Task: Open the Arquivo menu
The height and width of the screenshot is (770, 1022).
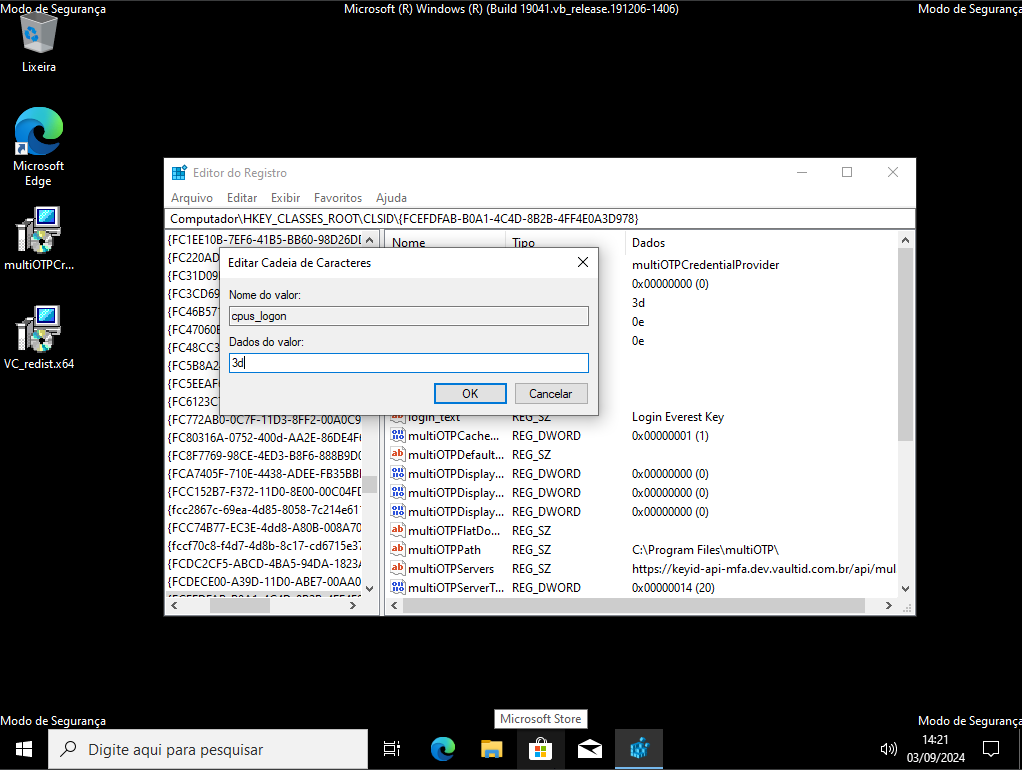Action: coord(191,198)
